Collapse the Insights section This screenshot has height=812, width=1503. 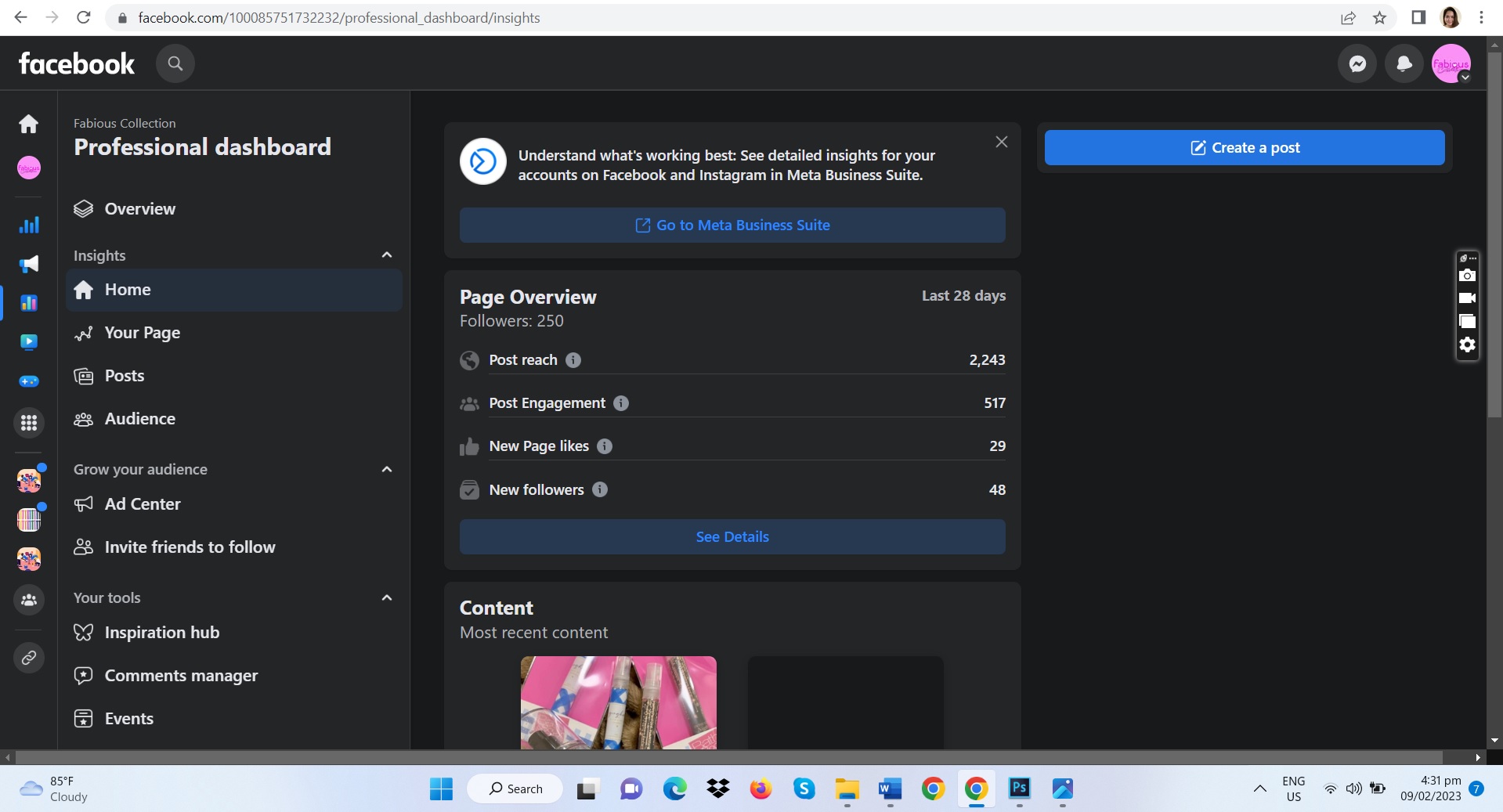point(387,255)
